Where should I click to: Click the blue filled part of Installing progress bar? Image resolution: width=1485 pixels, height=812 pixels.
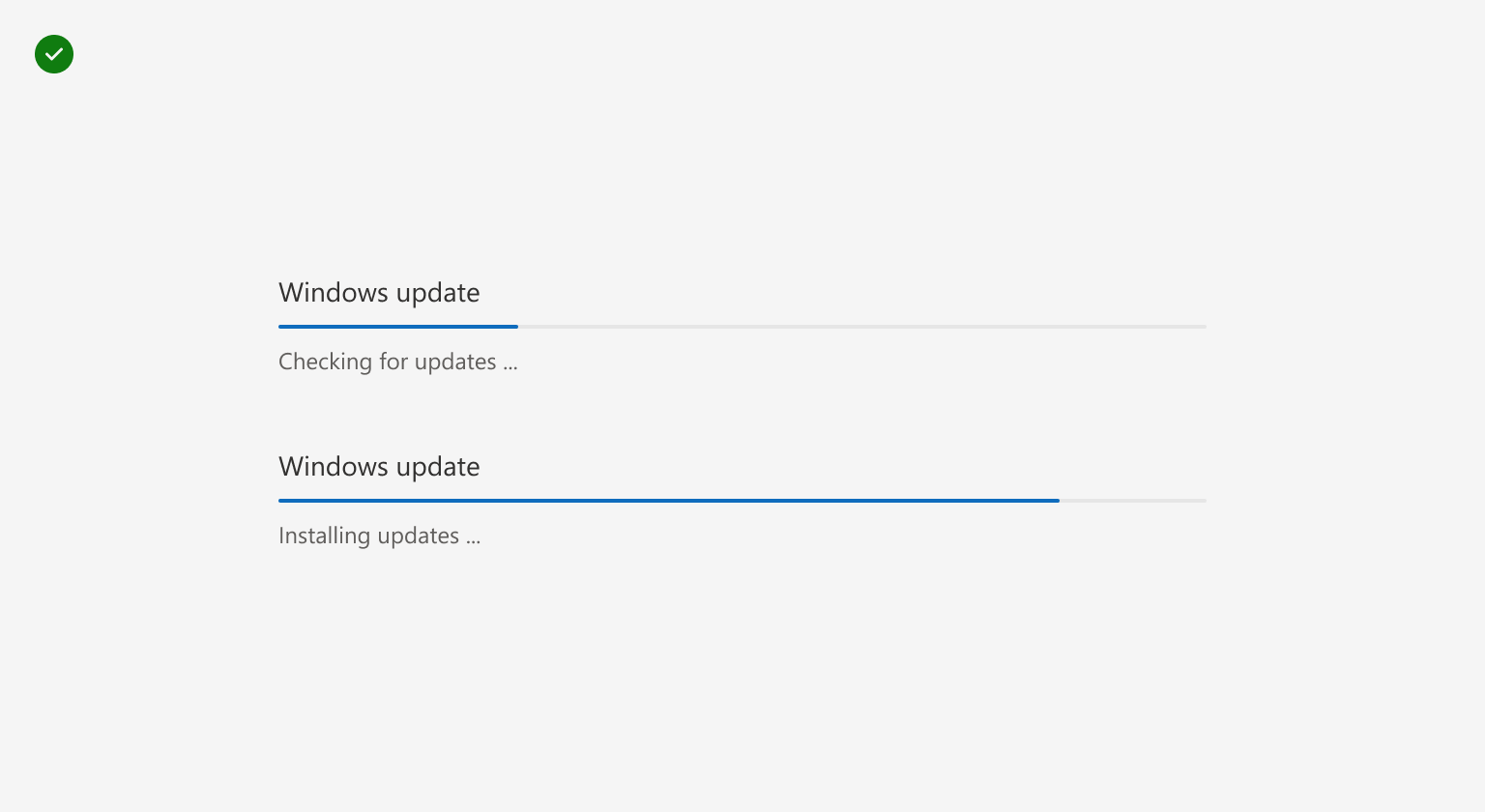pos(669,501)
